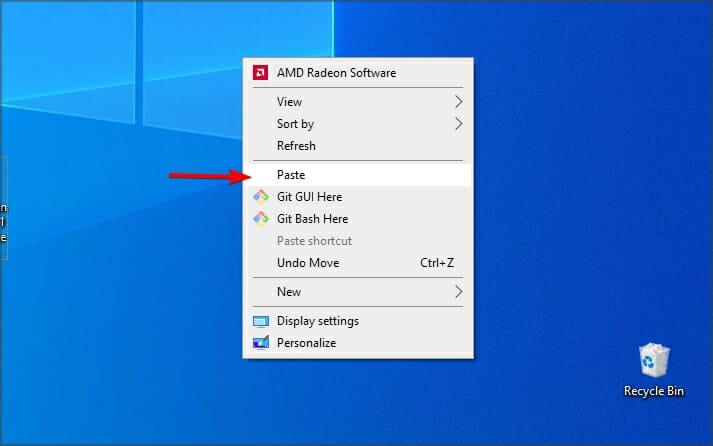Select the Recycle Bin desktop icon

[654, 370]
